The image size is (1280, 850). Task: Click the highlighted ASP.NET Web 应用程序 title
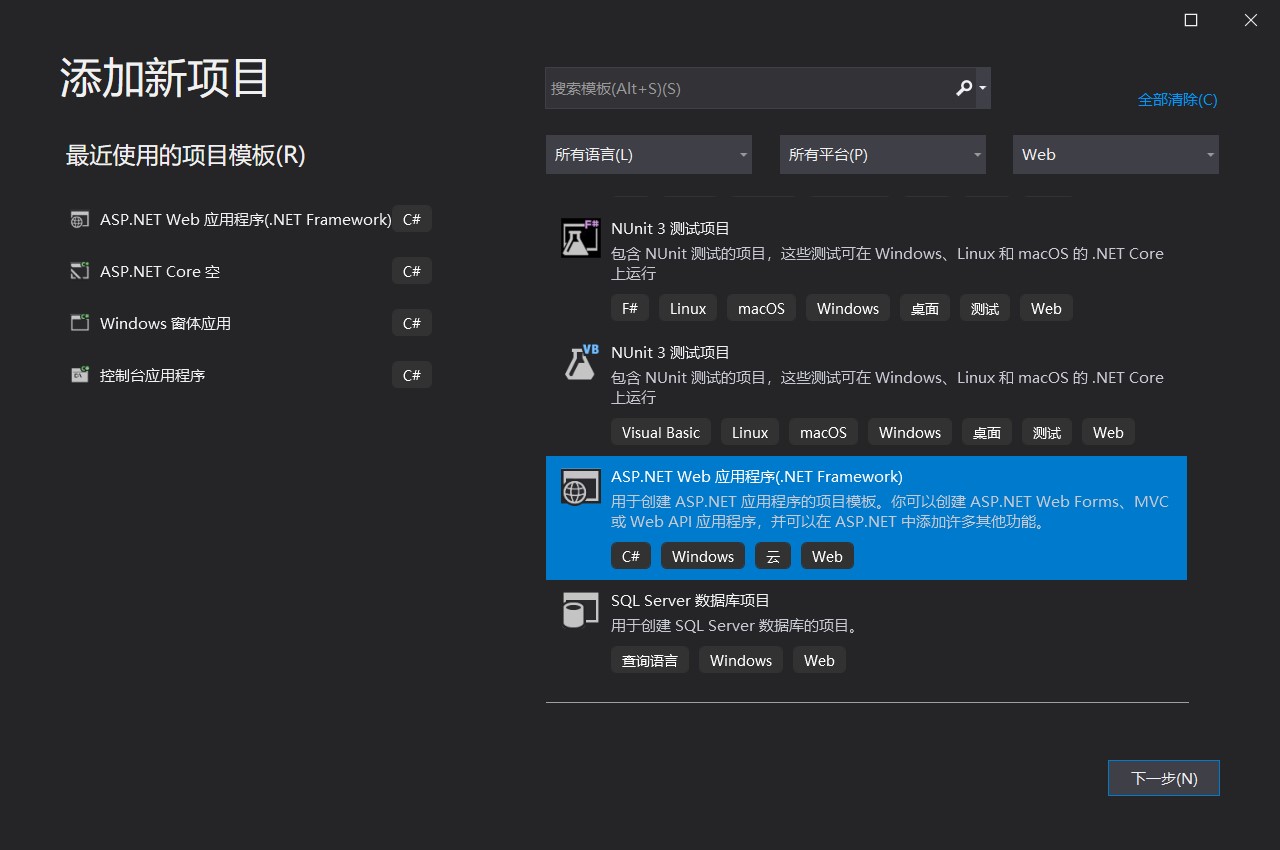tap(756, 476)
